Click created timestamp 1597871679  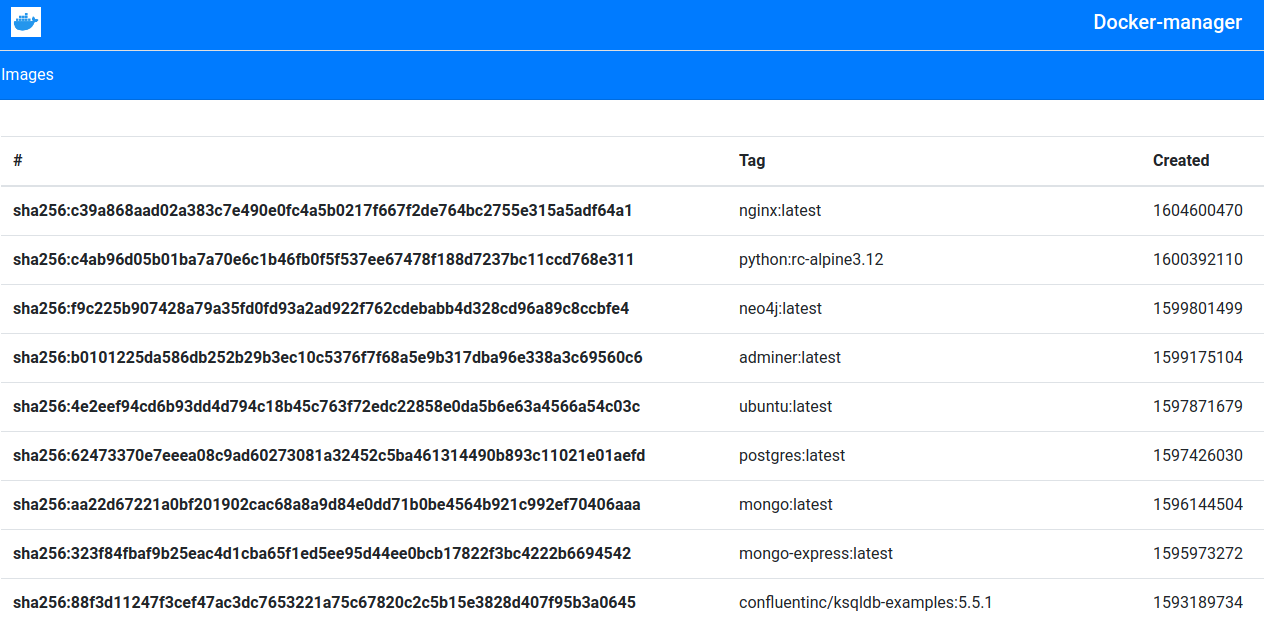click(1198, 406)
